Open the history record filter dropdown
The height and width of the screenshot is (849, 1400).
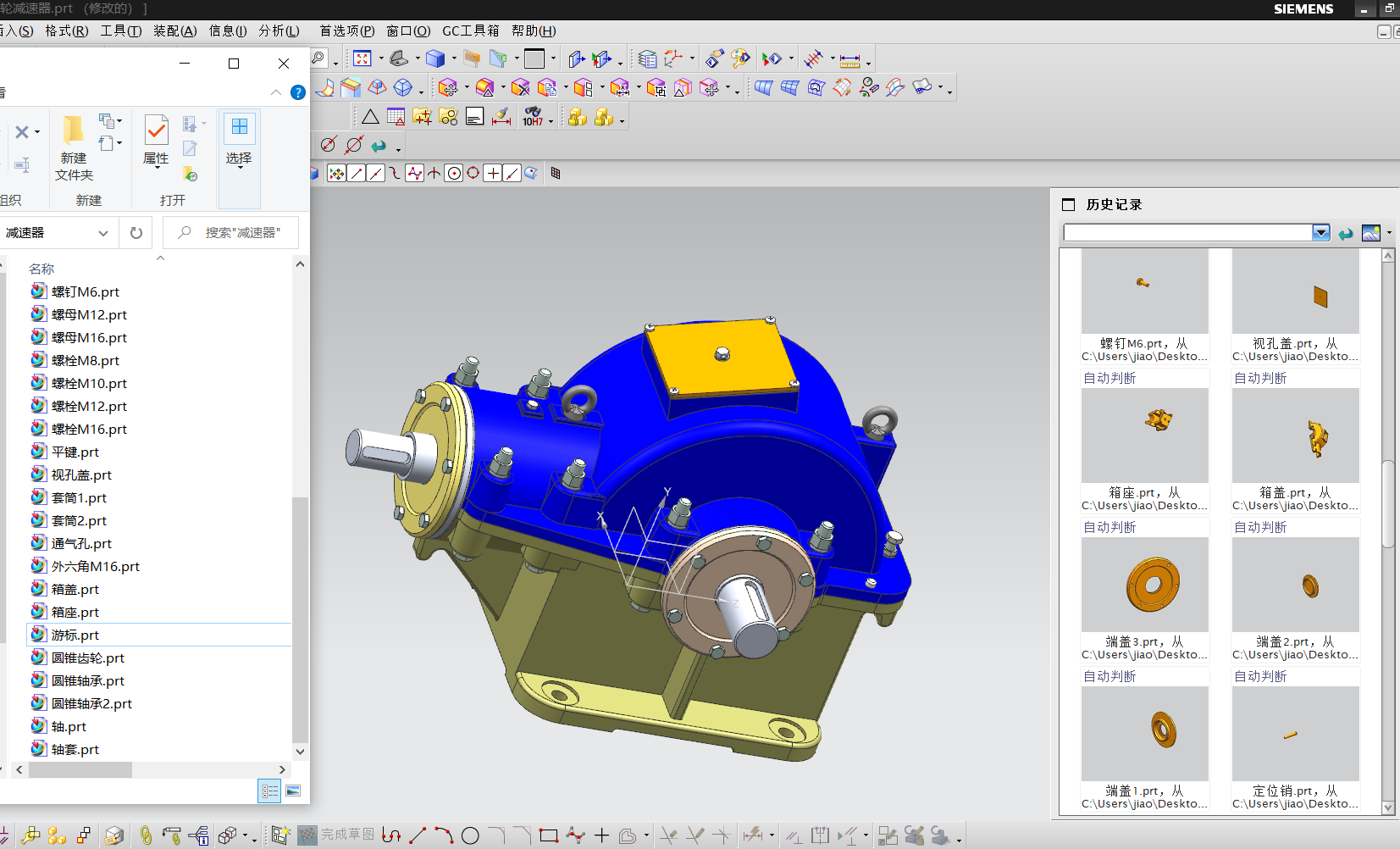[1320, 233]
